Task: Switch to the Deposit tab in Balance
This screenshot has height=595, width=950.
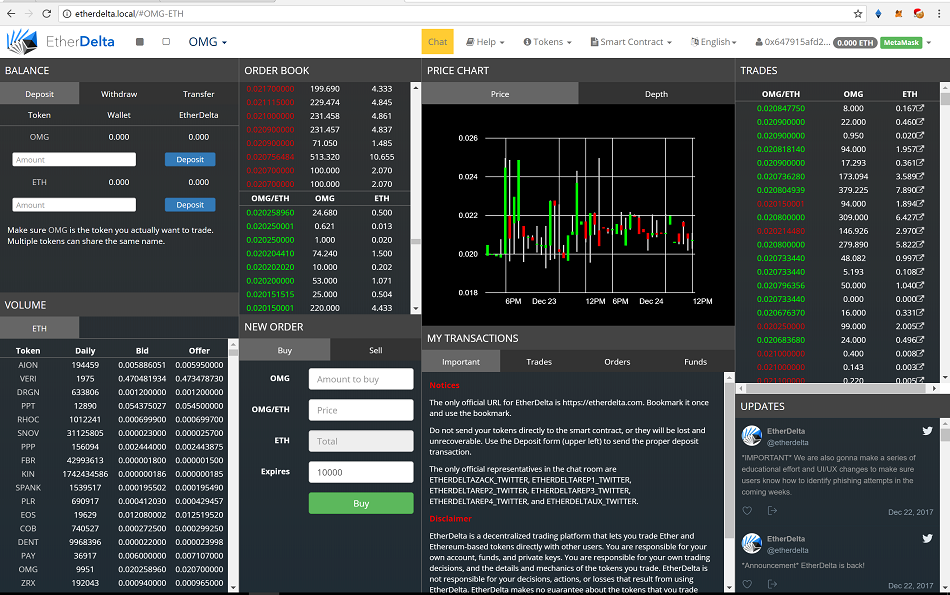Action: [39, 94]
